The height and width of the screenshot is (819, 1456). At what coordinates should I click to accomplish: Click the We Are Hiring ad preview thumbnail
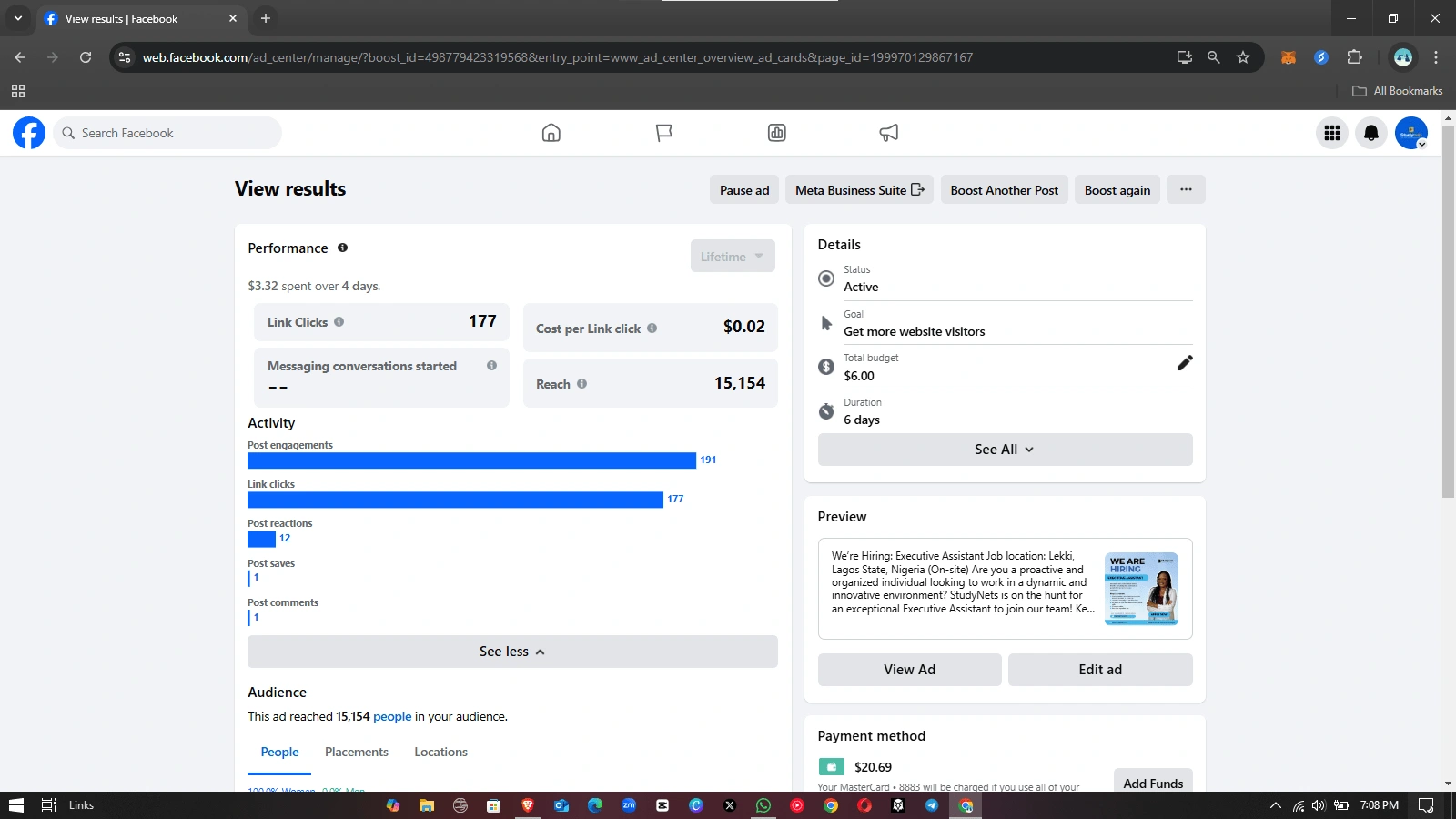click(1141, 589)
